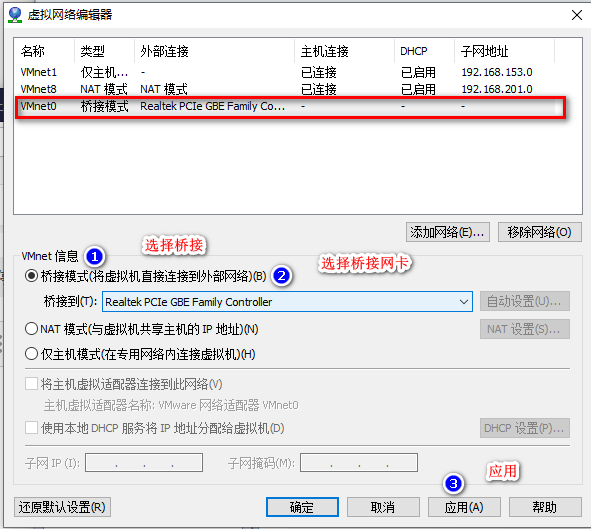The width and height of the screenshot is (591, 529).
Task: Click the 子网 IP input field
Action: tap(144, 462)
